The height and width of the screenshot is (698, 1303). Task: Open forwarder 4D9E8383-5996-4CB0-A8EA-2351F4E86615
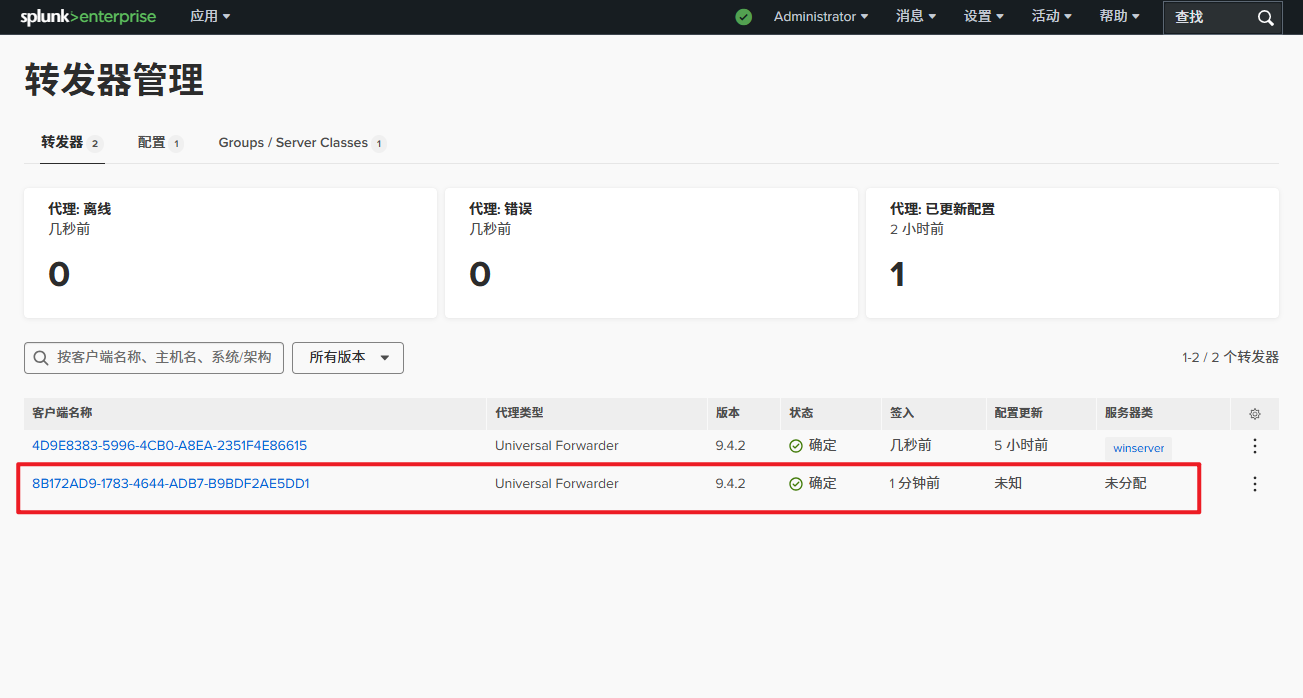[168, 444]
